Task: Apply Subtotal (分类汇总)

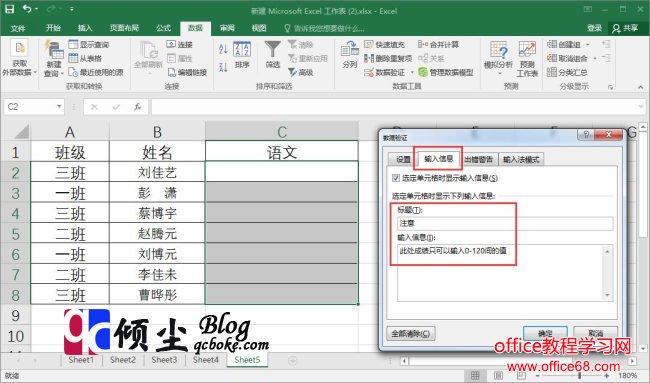Action: pos(567,72)
